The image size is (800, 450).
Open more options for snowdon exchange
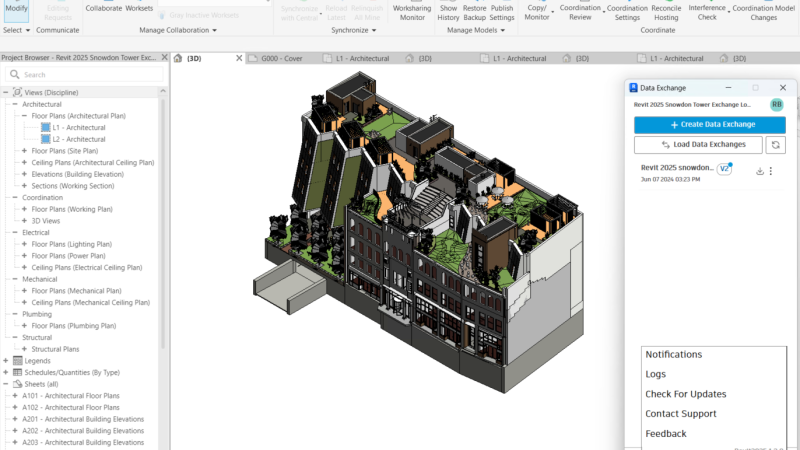(771, 171)
